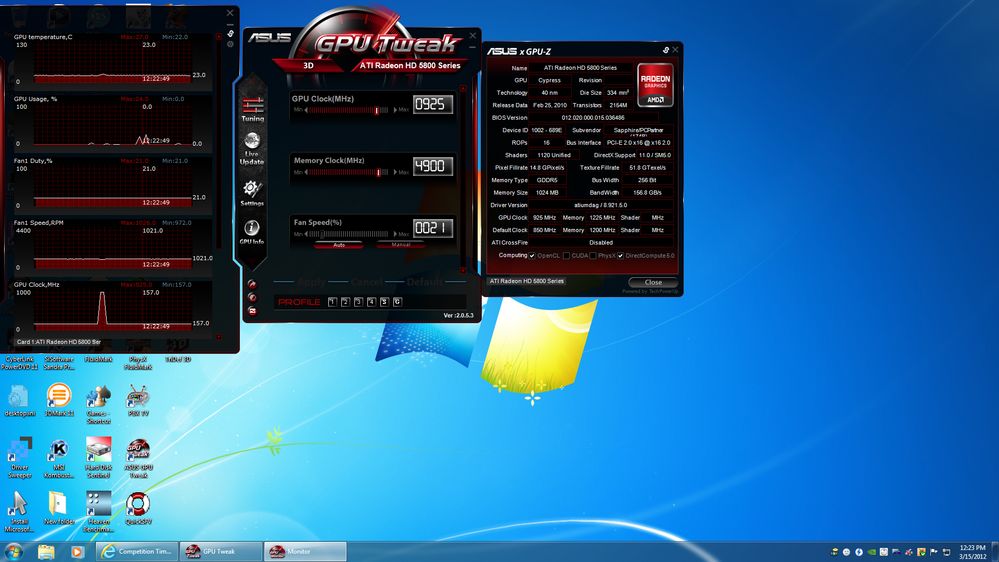Click the bottom small red icon below GPU Tweak sidebar

pos(252,311)
